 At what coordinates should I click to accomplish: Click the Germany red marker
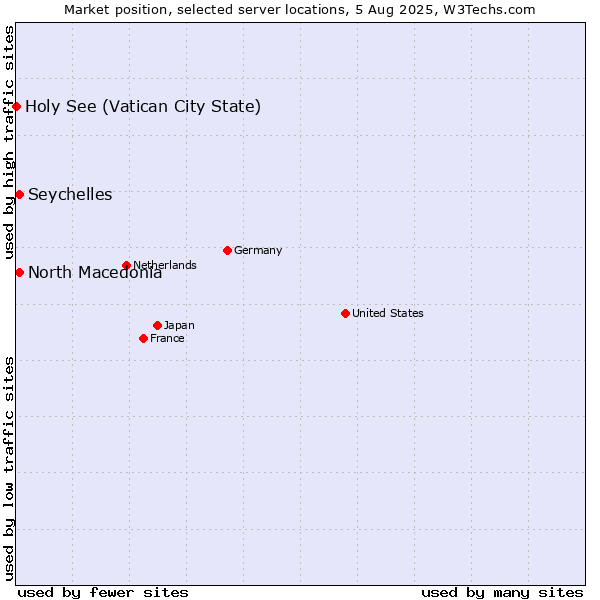point(227,251)
